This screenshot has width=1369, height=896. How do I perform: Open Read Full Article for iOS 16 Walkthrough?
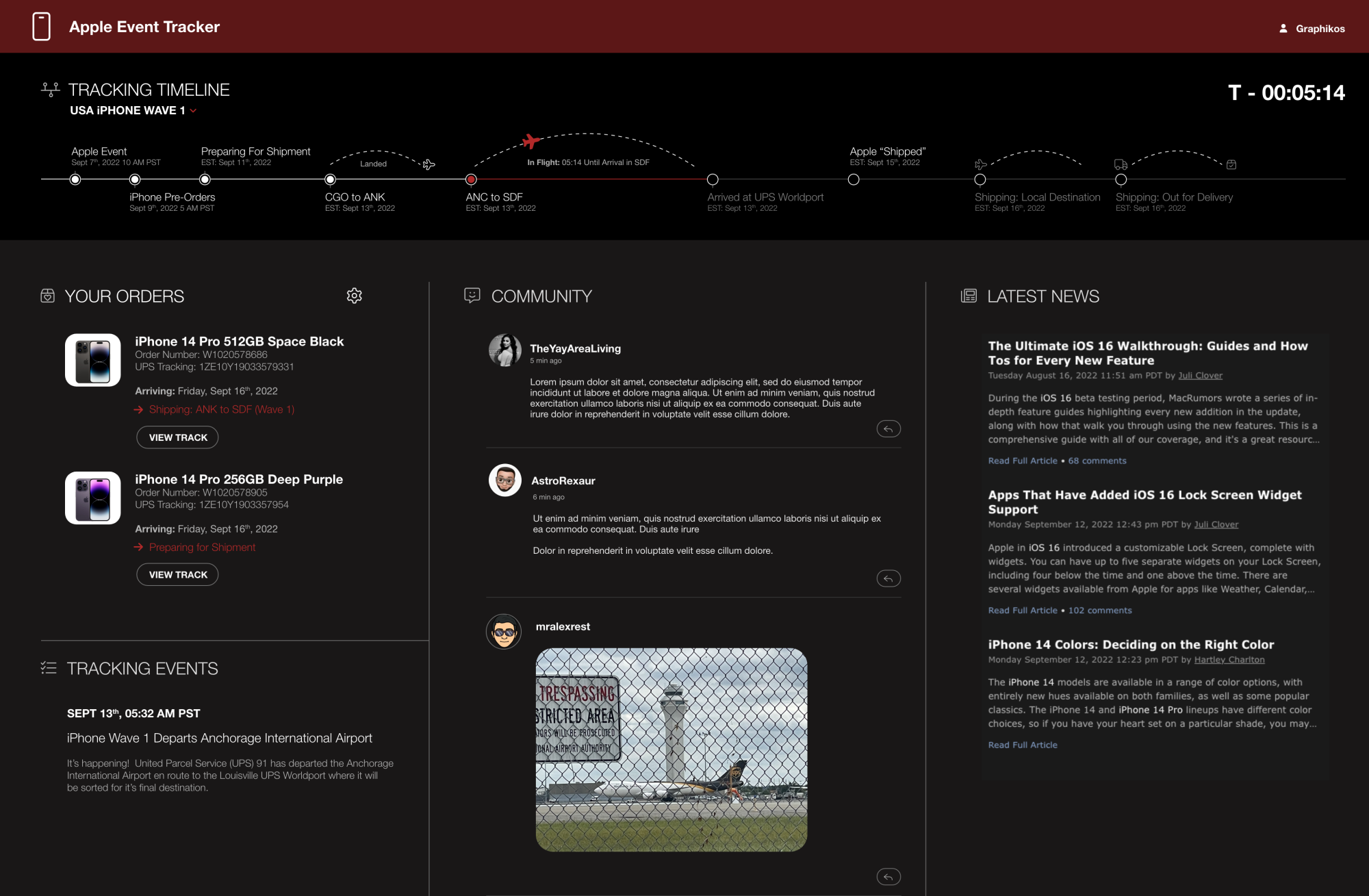[x=1022, y=461]
